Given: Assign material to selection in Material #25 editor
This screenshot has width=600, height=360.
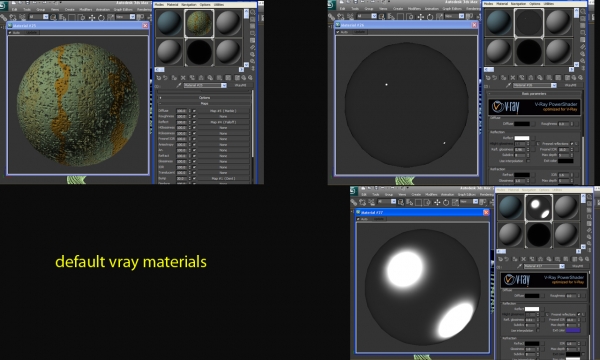Looking at the screenshot, I should [174, 78].
